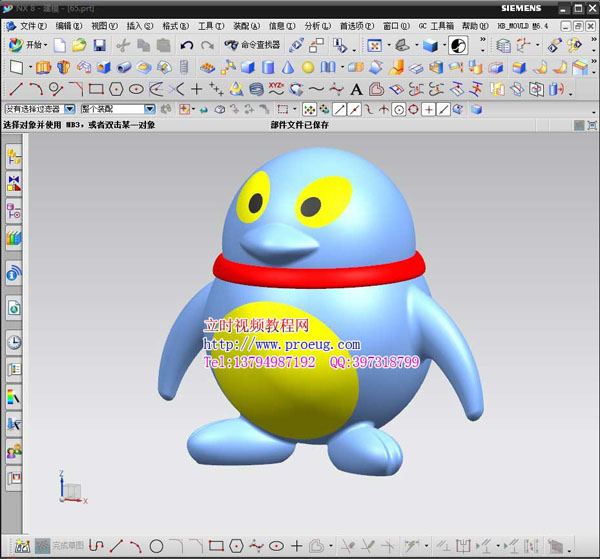Select the Cone primitive tool
The image size is (600, 559).
click(x=288, y=68)
